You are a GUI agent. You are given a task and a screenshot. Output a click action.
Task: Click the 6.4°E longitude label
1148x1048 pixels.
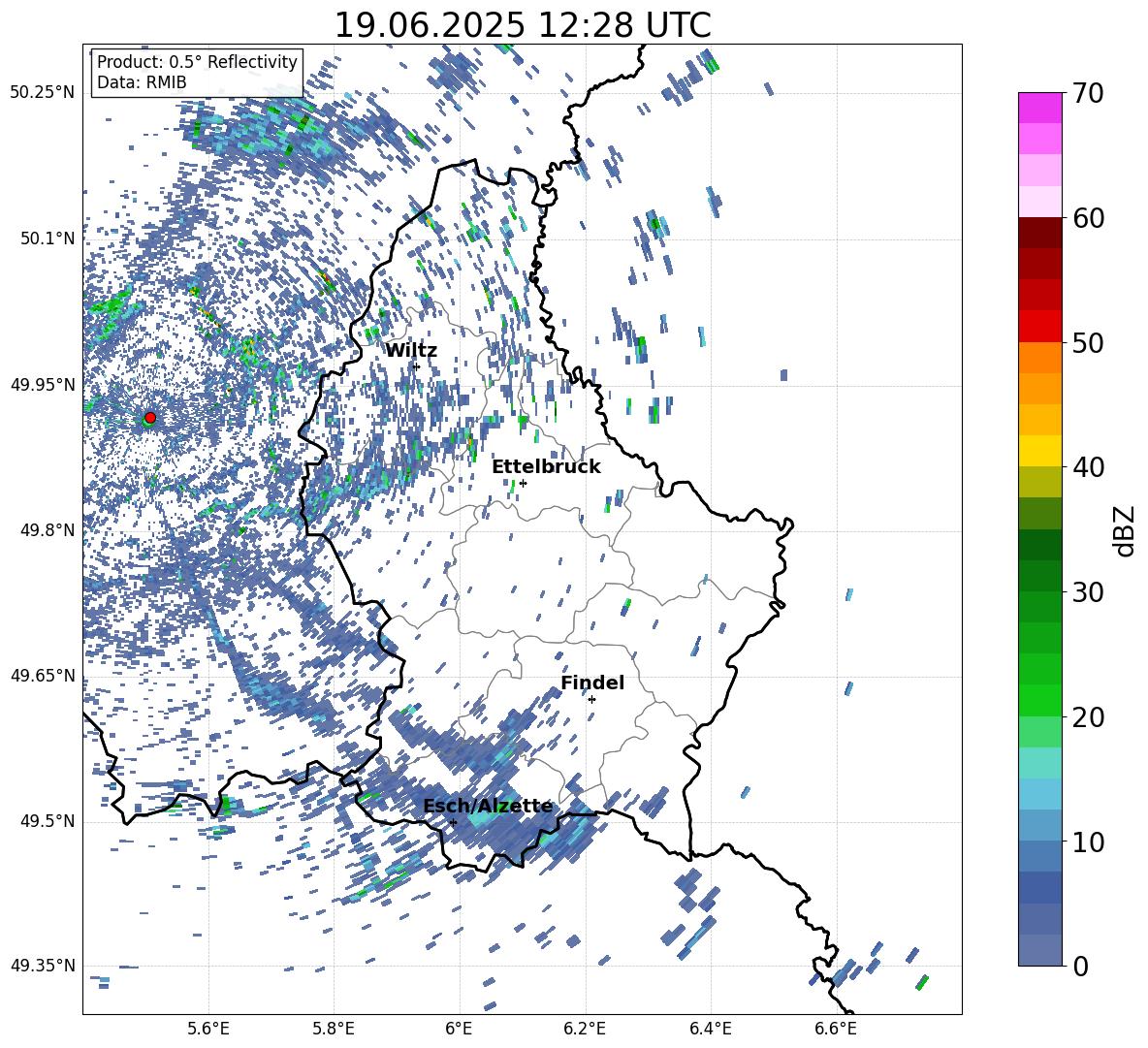pos(710,1029)
